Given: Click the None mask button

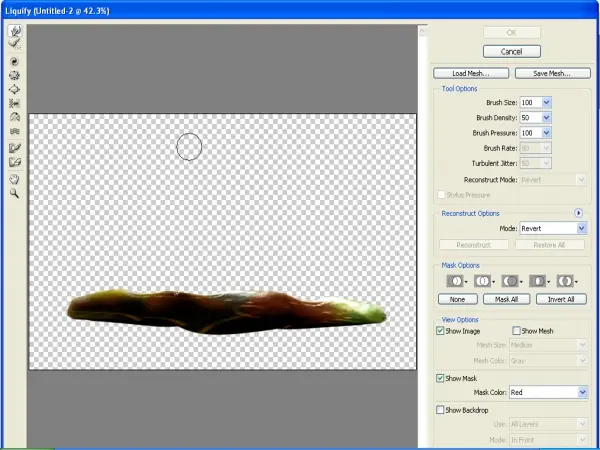Looking at the screenshot, I should tap(458, 299).
